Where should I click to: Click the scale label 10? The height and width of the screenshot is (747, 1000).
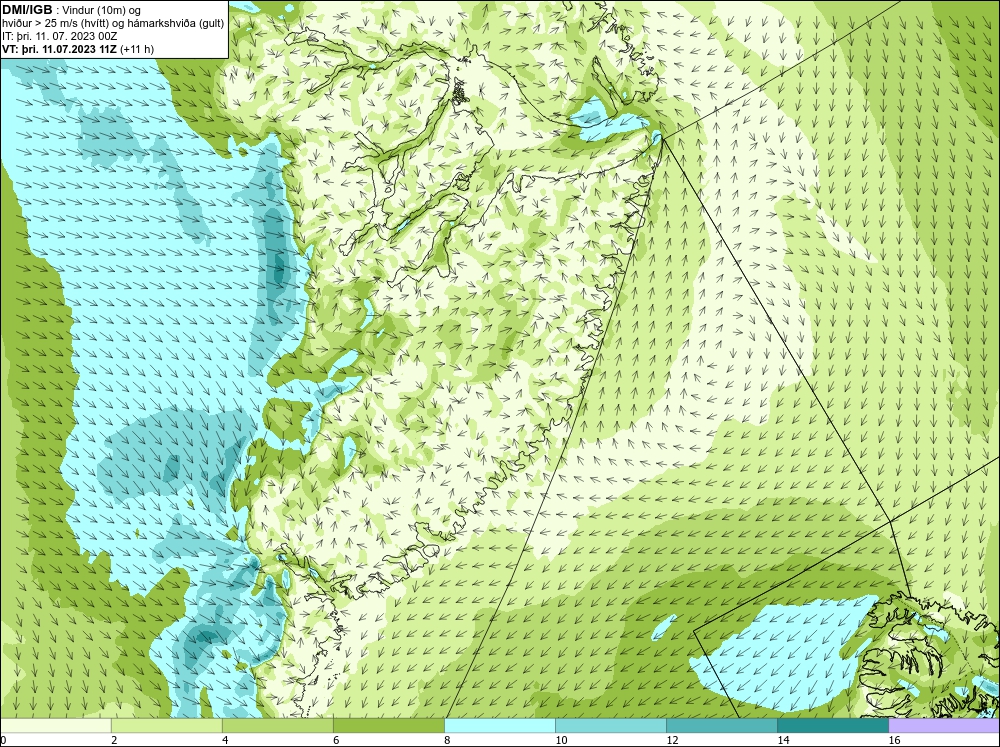pos(561,740)
